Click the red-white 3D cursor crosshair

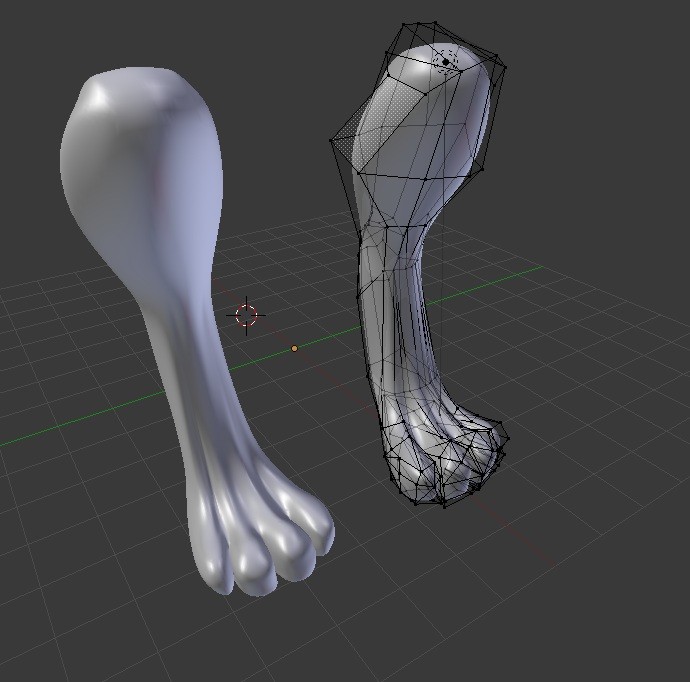click(246, 315)
